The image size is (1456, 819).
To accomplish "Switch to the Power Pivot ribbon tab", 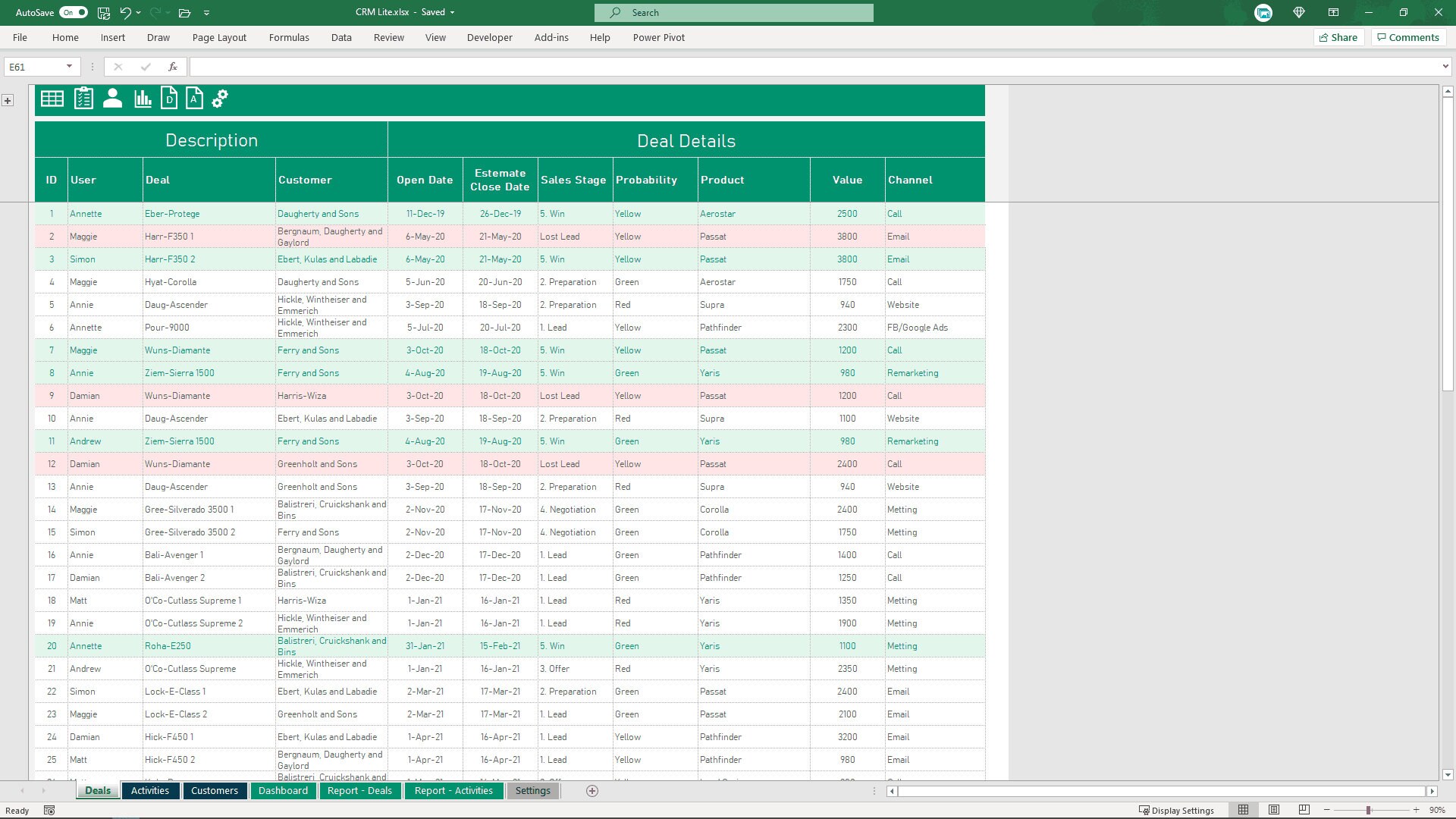I will click(658, 37).
